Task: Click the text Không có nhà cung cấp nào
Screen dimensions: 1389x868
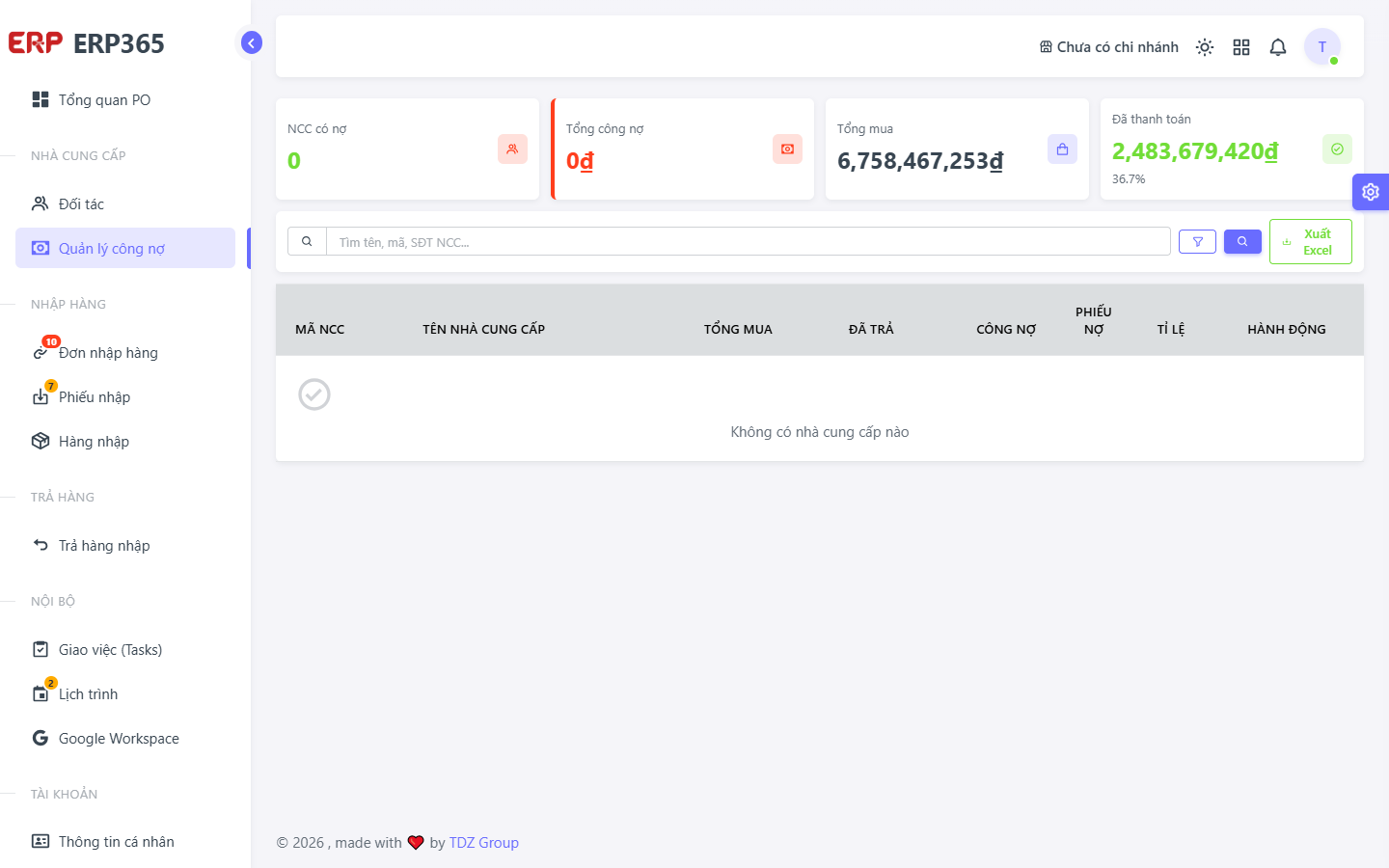Action: (820, 432)
